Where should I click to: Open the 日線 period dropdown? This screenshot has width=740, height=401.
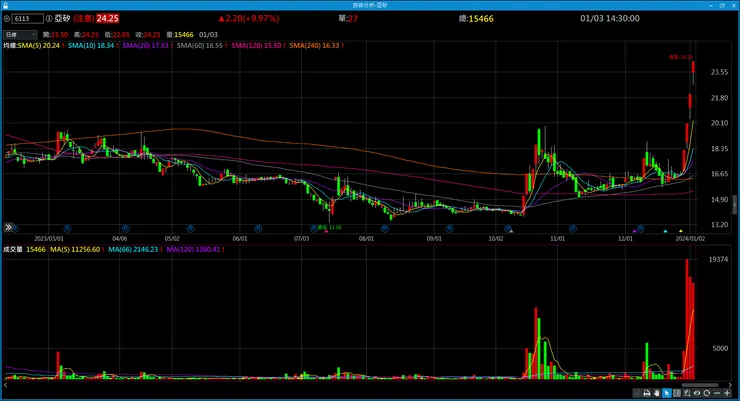pyautogui.click(x=20, y=35)
